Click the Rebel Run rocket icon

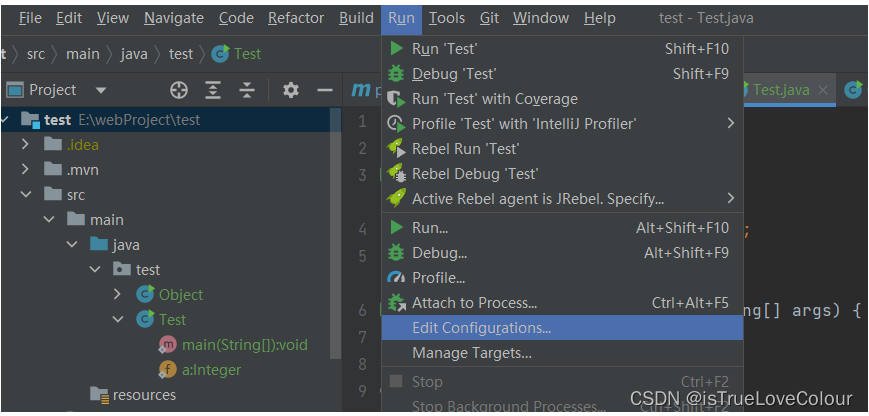tap(396, 148)
